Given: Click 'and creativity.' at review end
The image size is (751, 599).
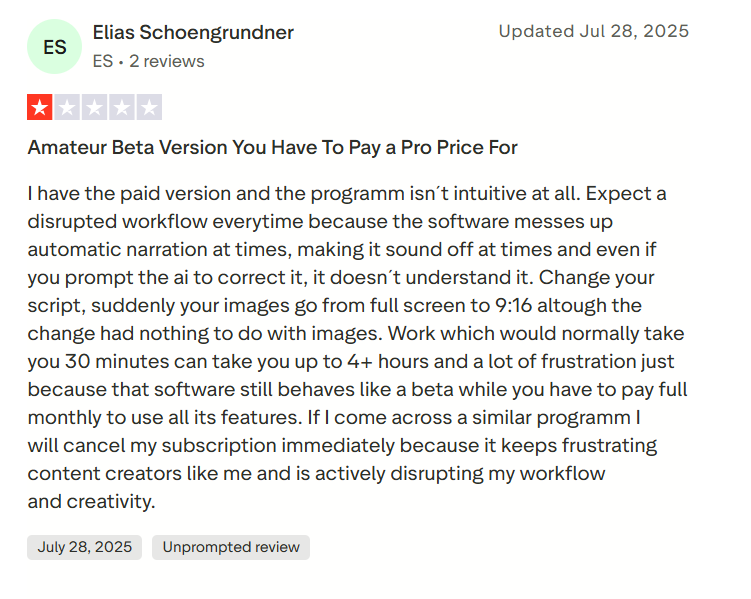Looking at the screenshot, I should point(91,502).
